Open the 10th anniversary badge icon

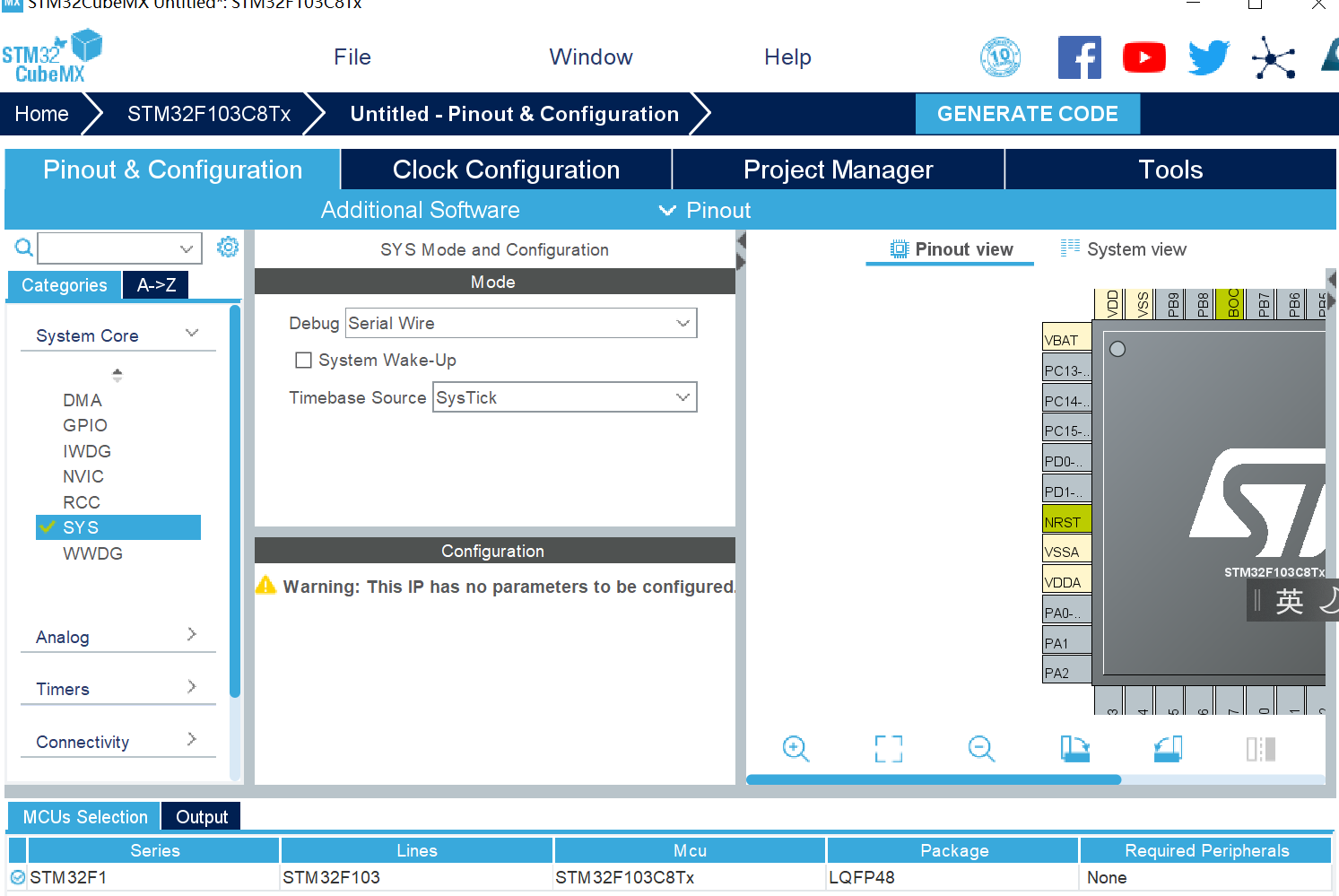click(1000, 57)
